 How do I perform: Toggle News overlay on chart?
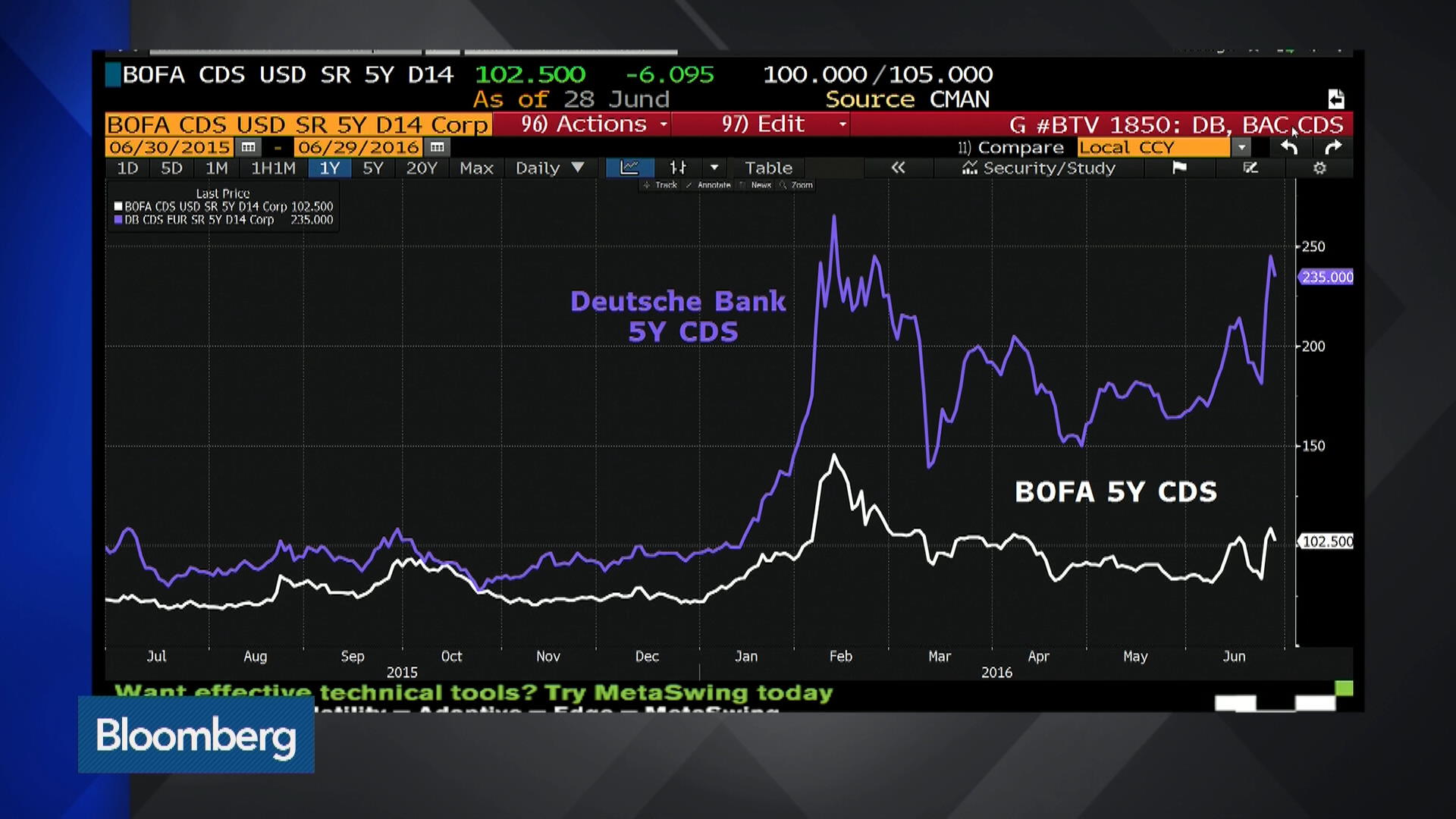tap(756, 185)
